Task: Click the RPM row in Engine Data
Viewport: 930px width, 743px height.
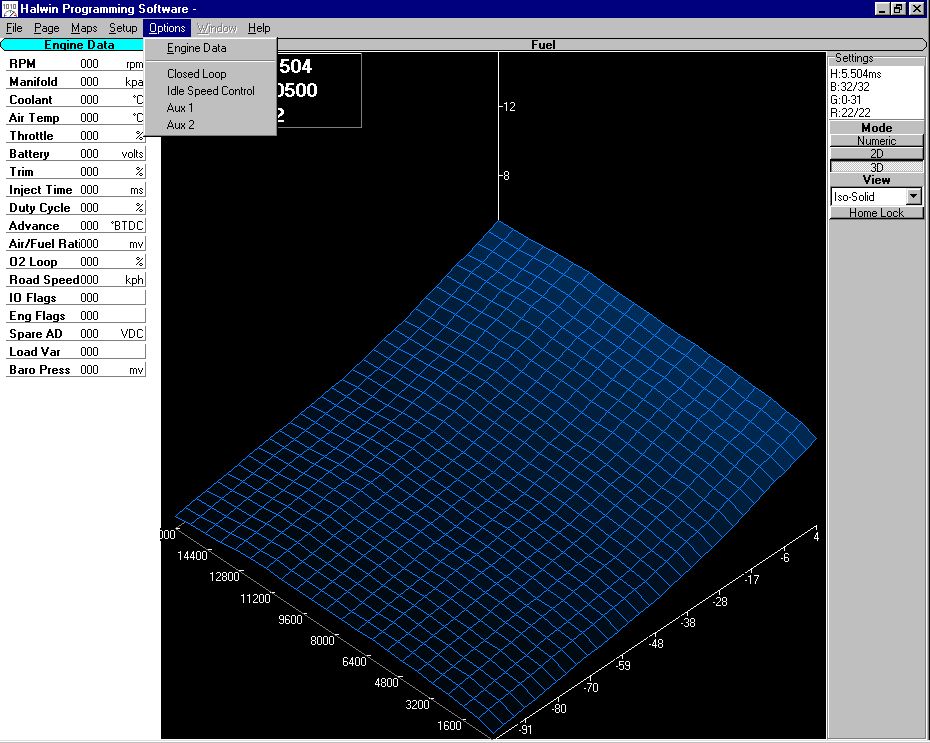Action: 76,64
